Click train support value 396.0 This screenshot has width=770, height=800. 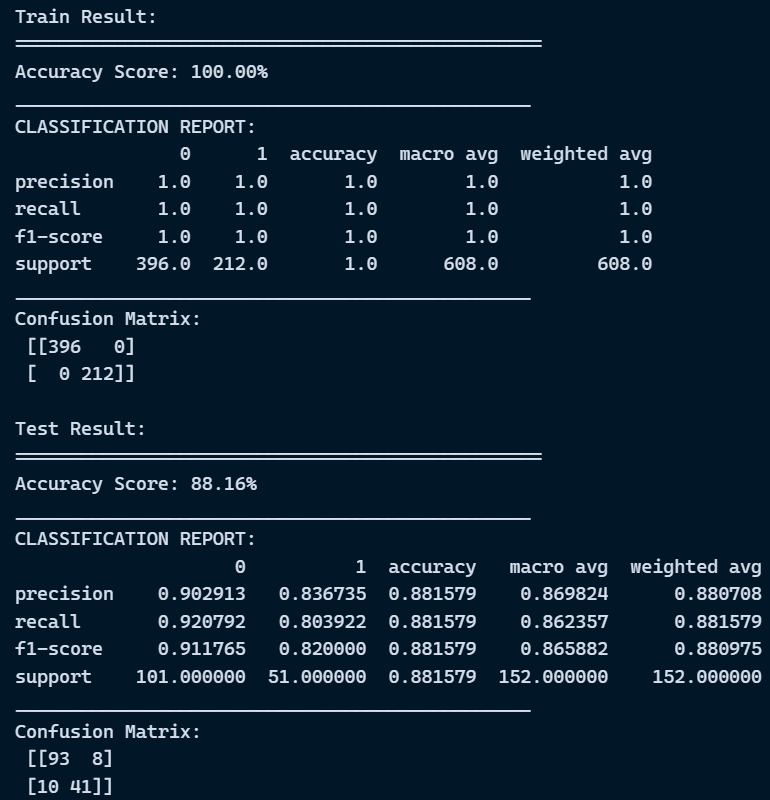[x=163, y=264]
